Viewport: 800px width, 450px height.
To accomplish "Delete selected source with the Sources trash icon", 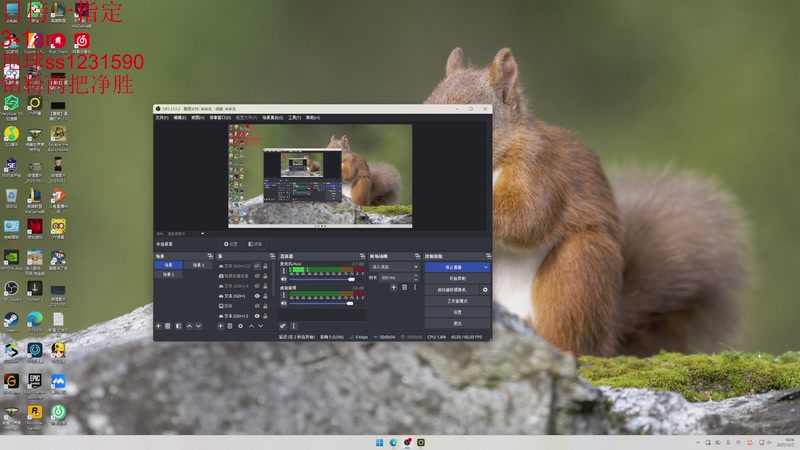I will (230, 326).
